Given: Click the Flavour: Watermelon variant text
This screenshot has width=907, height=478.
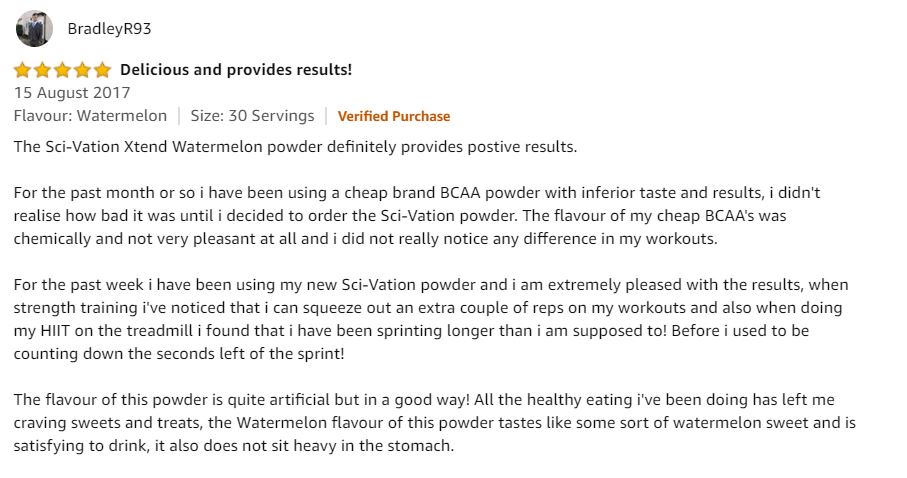Looking at the screenshot, I should [90, 116].
